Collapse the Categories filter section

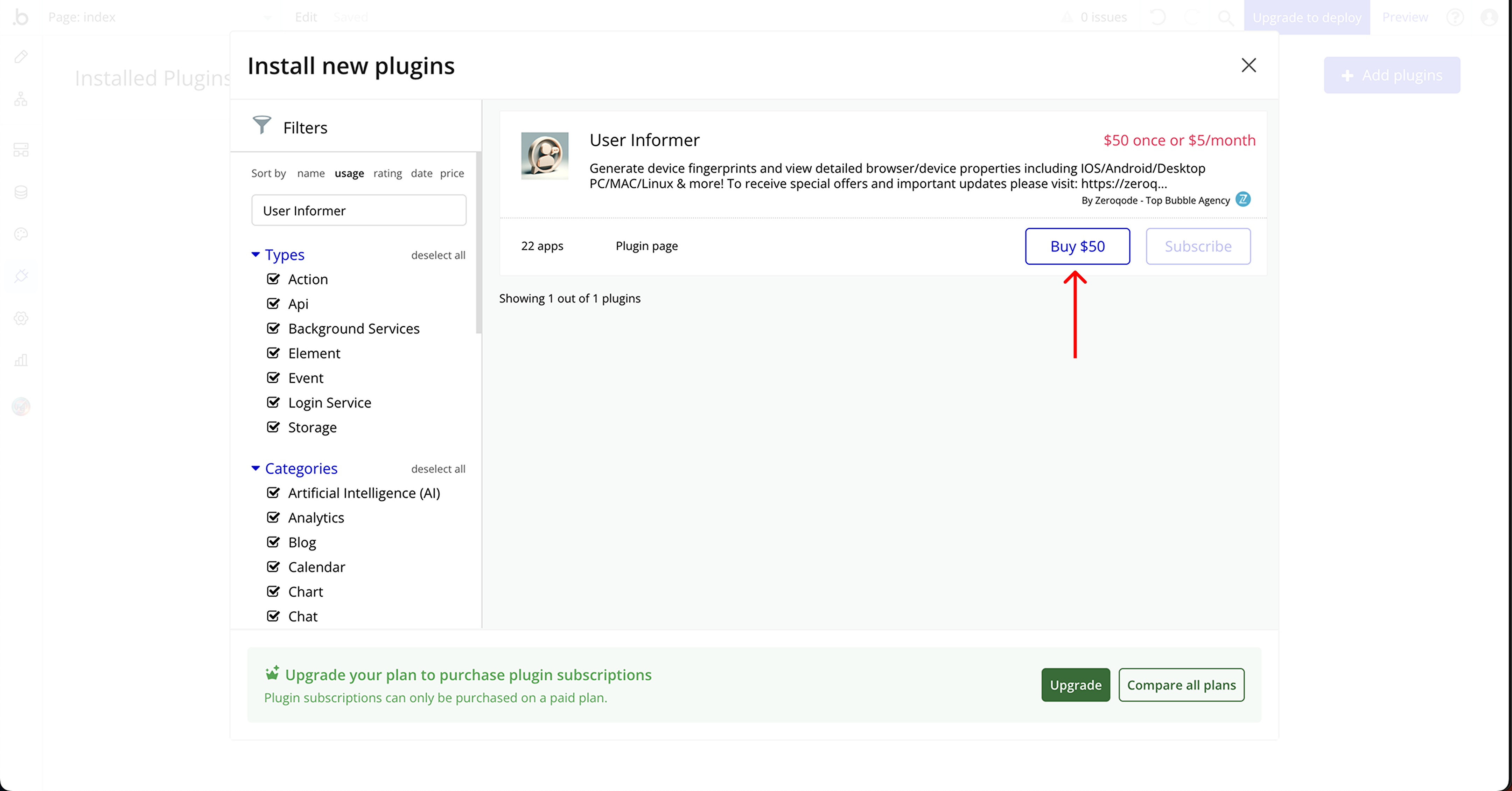pyautogui.click(x=255, y=468)
